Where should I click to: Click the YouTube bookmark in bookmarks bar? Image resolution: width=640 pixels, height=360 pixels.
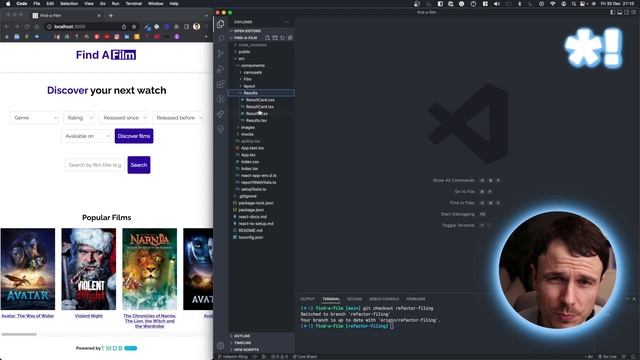pyautogui.click(x=107, y=37)
